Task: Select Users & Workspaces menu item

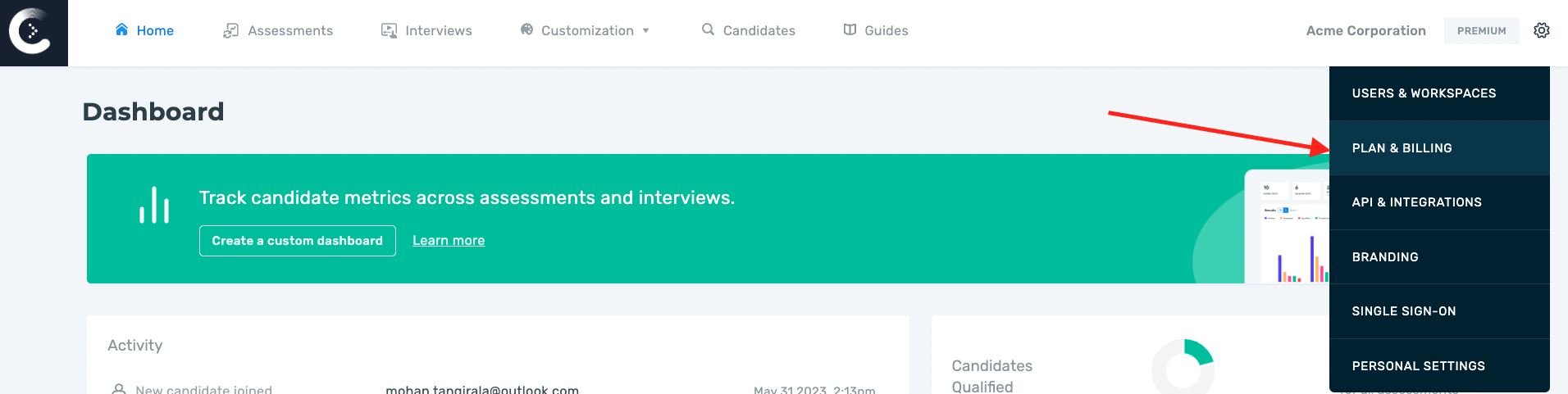Action: 1424,93
